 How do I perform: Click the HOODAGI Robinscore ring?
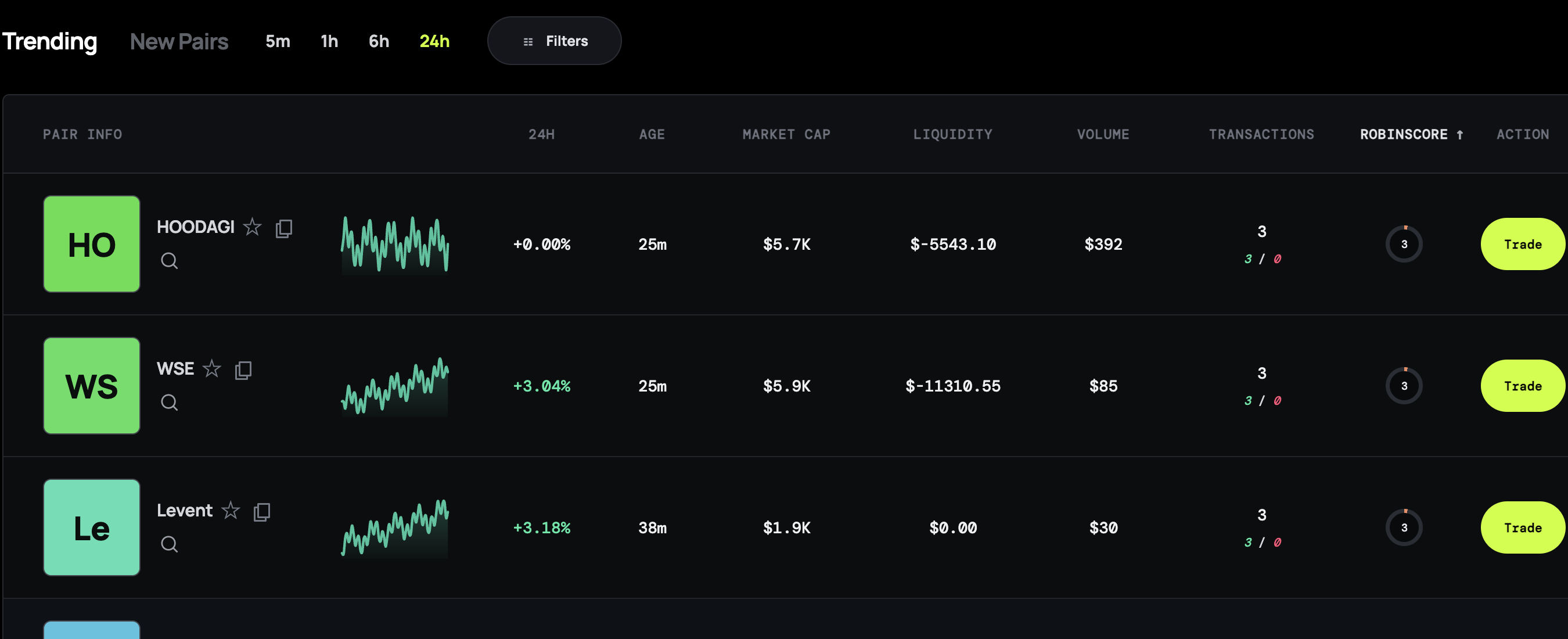tap(1404, 243)
